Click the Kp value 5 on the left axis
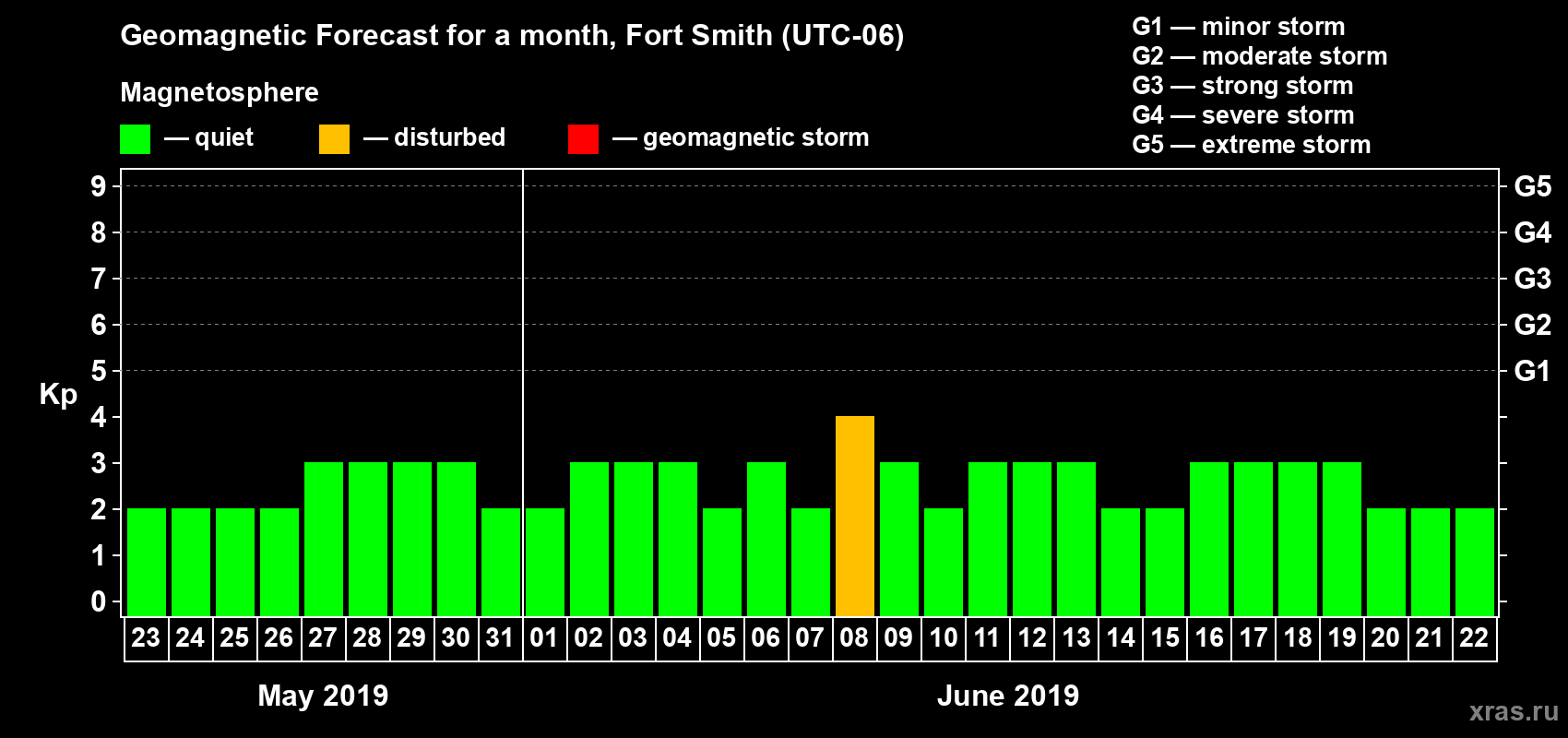The height and width of the screenshot is (738, 1568). (x=99, y=371)
